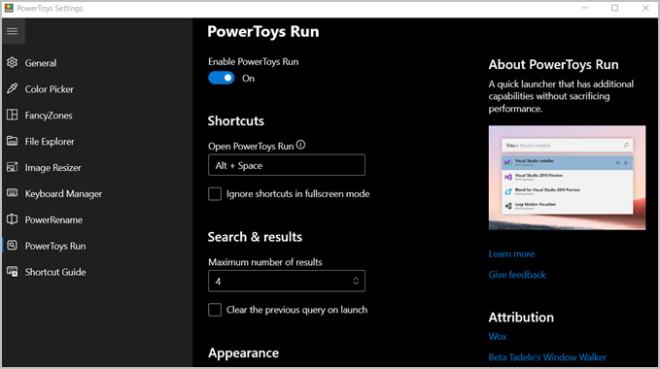Open Keyboard Manager settings
The width and height of the screenshot is (660, 369).
point(63,194)
